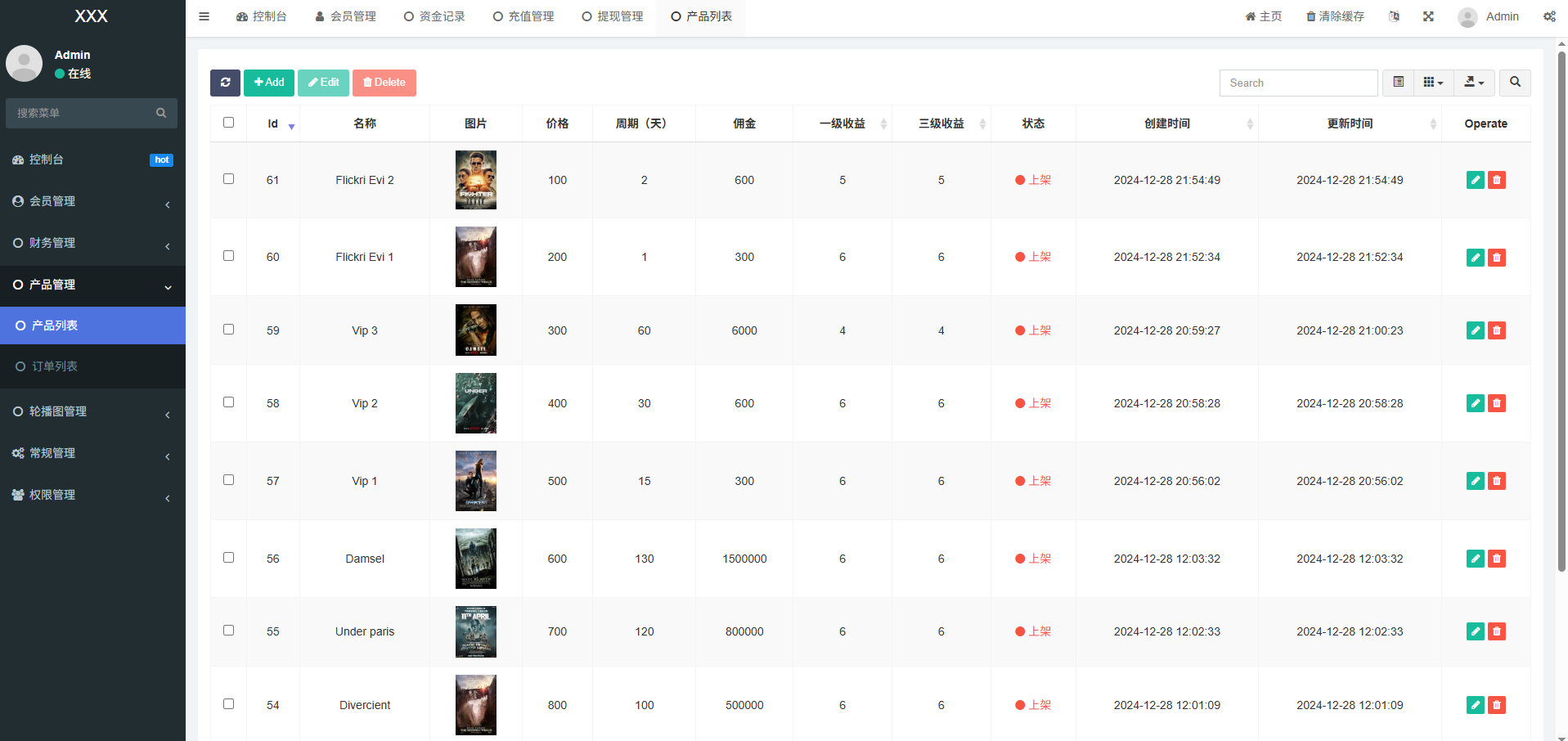The image size is (1568, 741).
Task: Click 清除缓存 in the top bar
Action: point(1335,16)
